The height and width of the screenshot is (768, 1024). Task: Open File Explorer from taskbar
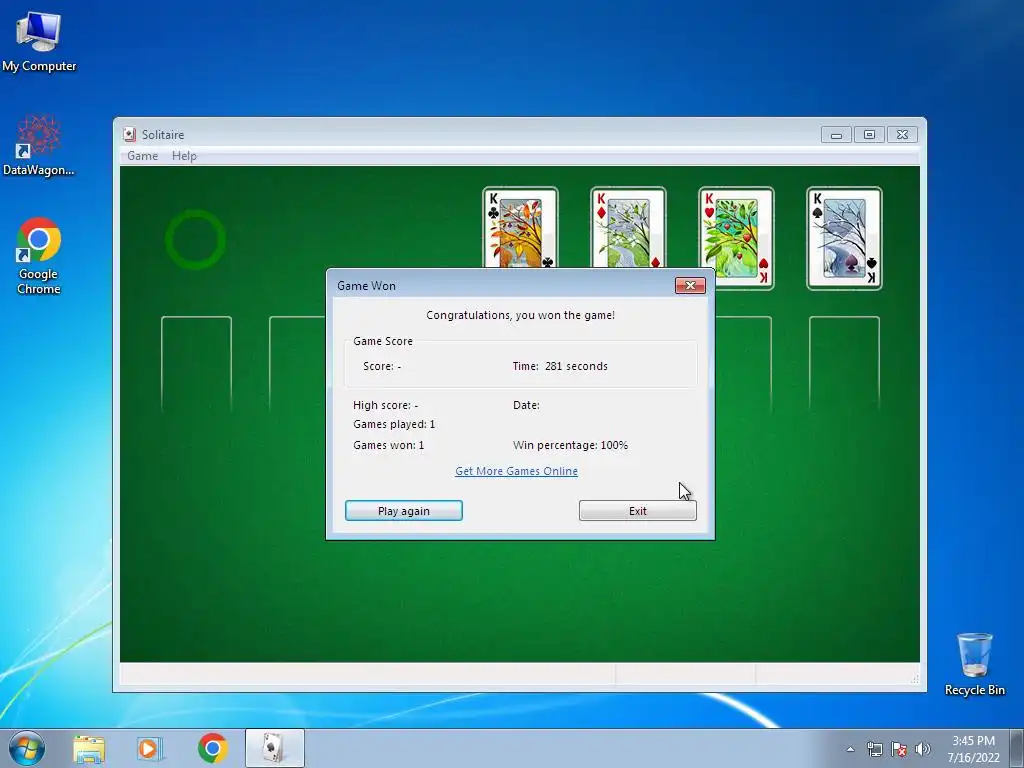point(88,748)
